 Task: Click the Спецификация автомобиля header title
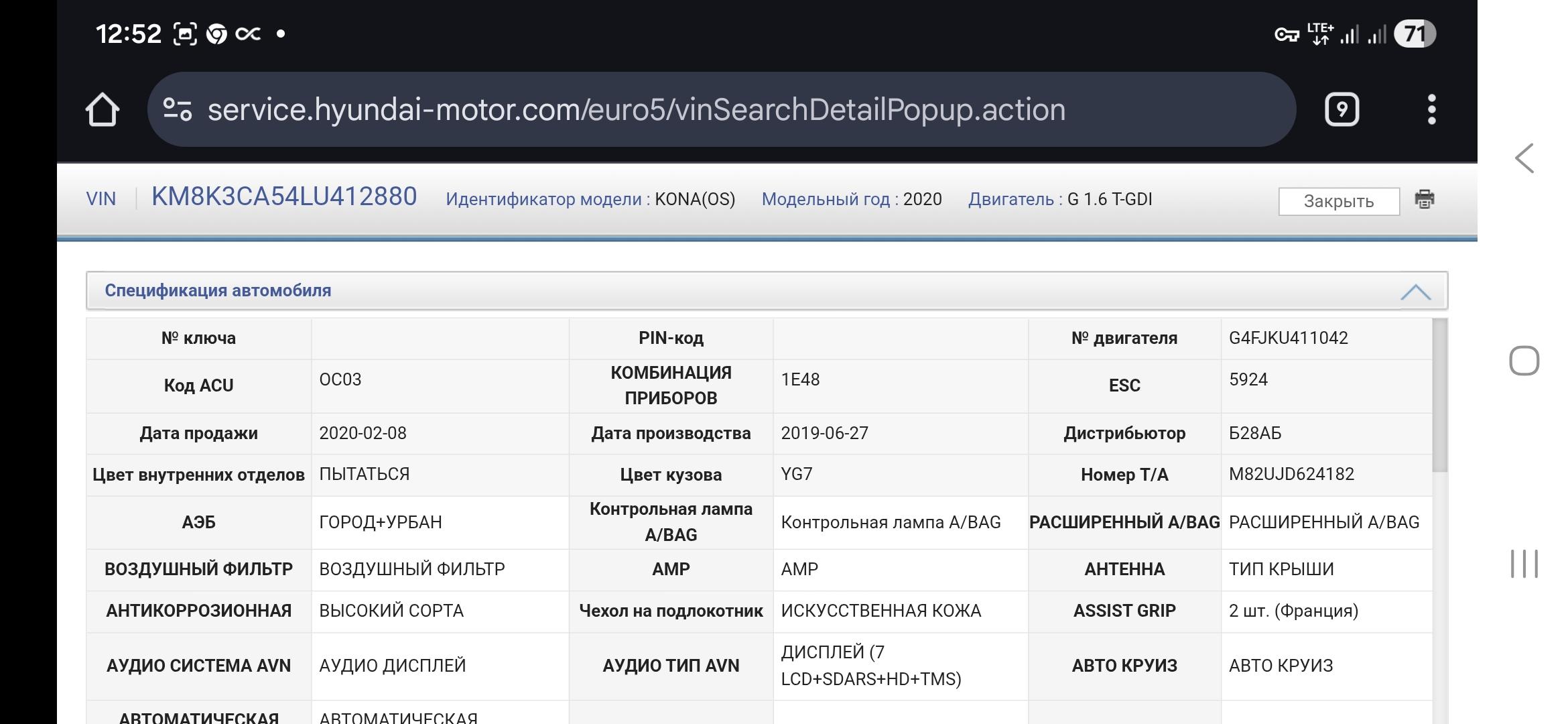click(218, 290)
